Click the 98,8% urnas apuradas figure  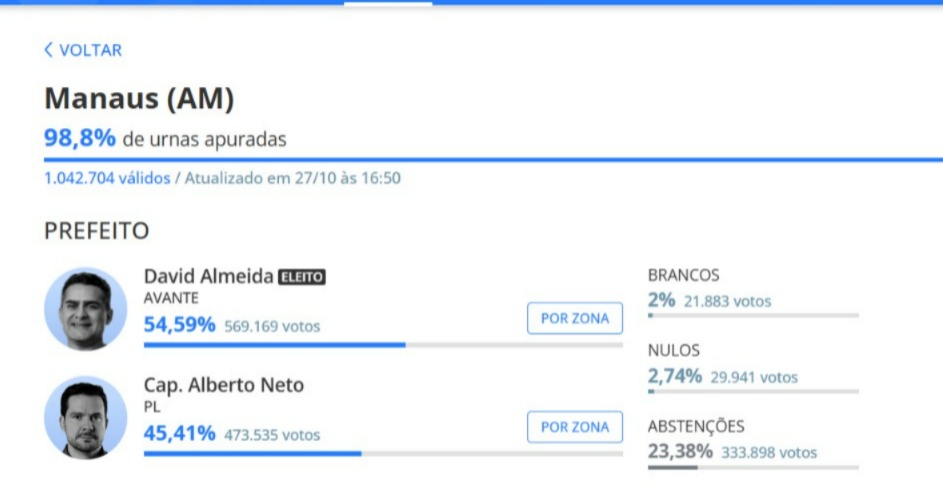80,138
